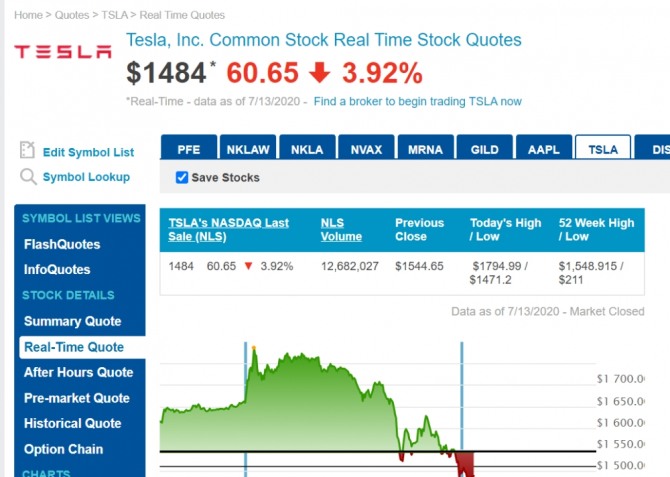Select the AAPL symbol tab
The image size is (670, 477).
click(x=544, y=149)
